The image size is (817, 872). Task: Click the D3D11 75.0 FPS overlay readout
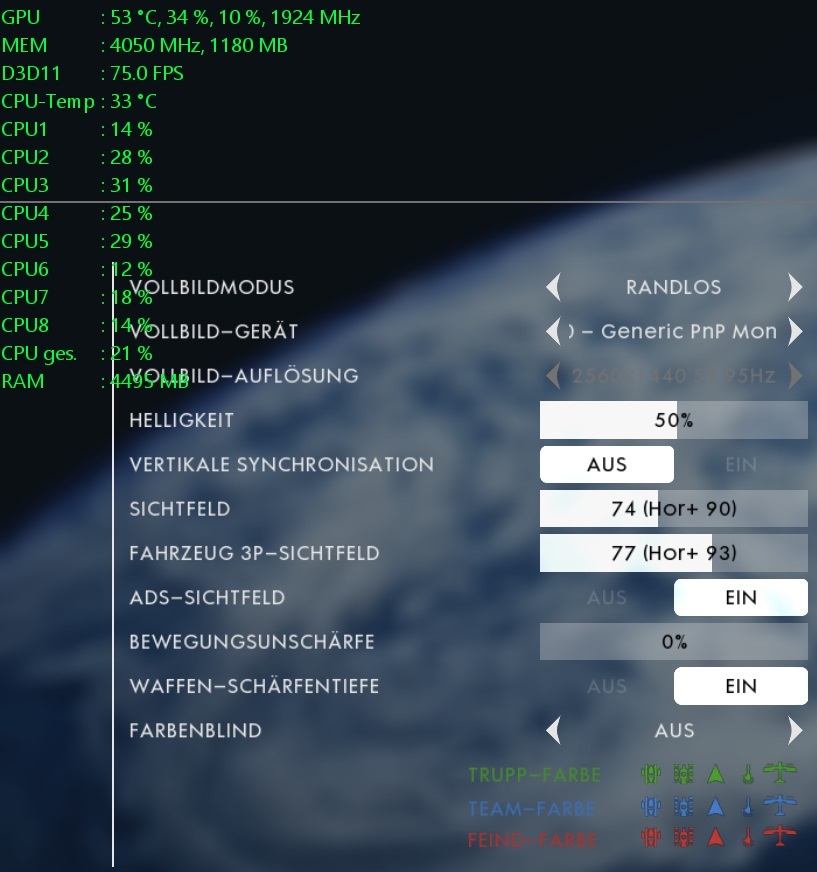[92, 73]
